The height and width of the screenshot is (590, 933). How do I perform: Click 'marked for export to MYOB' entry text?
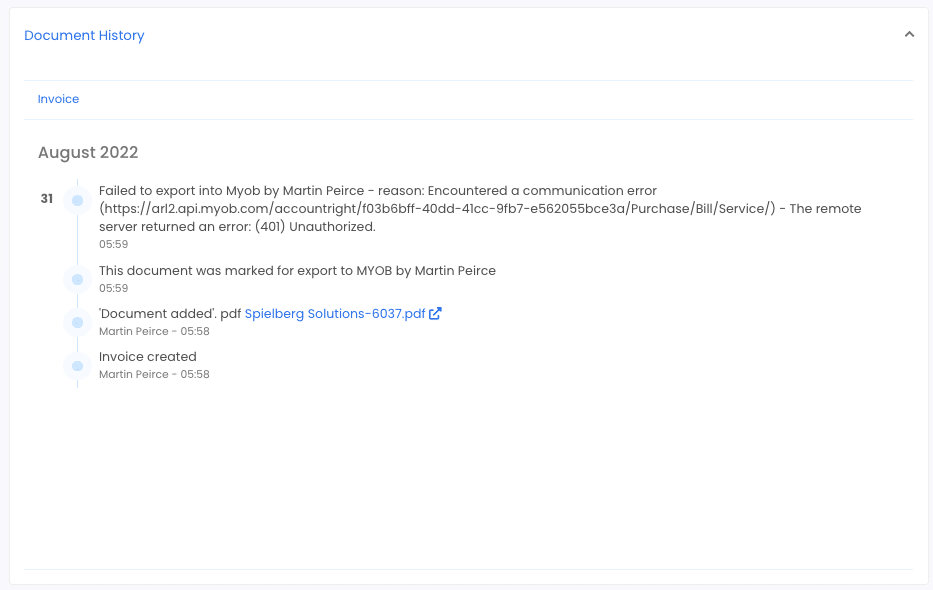point(297,271)
